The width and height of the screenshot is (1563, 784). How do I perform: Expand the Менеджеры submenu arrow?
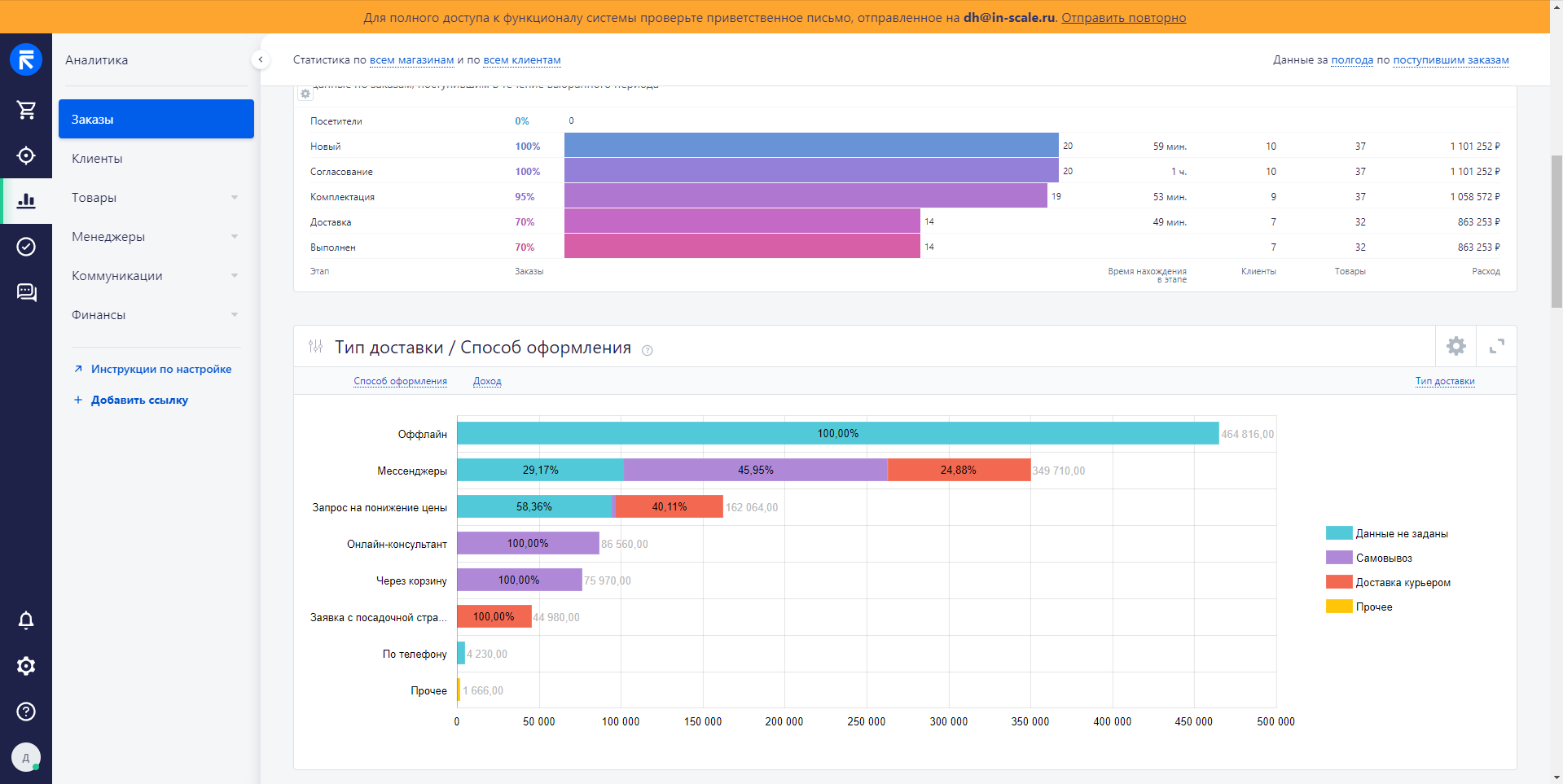tap(235, 236)
